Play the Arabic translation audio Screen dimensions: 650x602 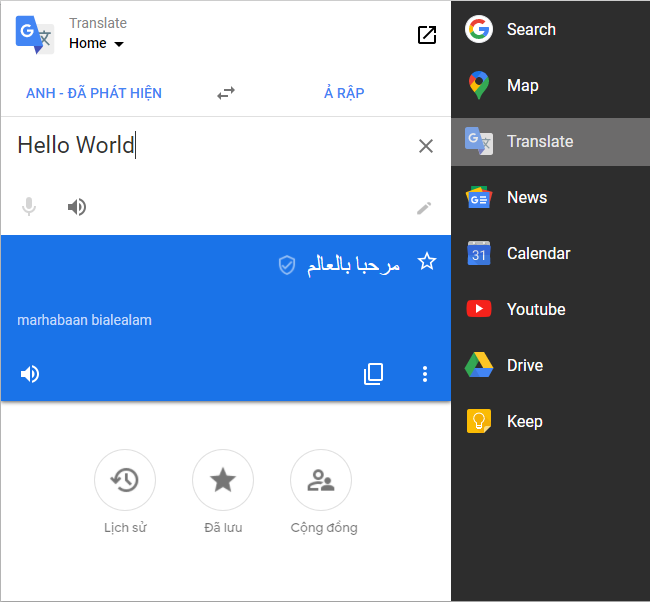click(30, 374)
